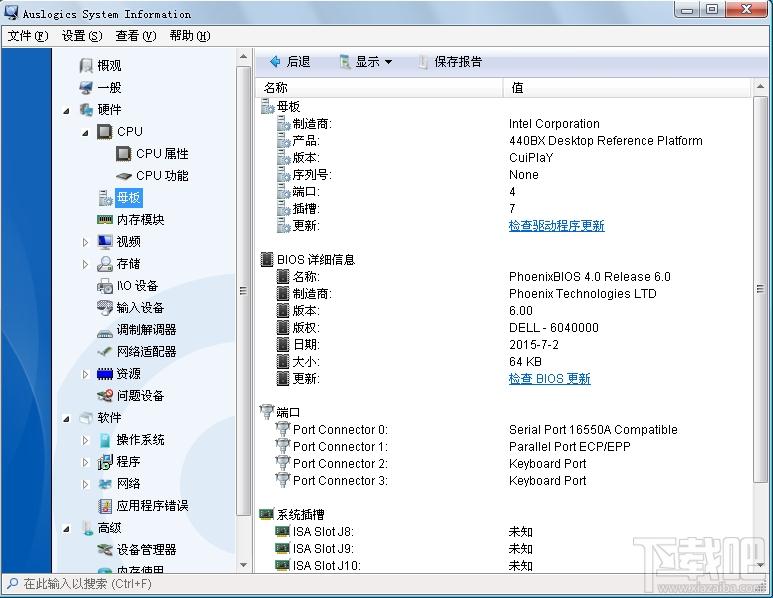Select the Port Connector 1 row

coord(505,447)
